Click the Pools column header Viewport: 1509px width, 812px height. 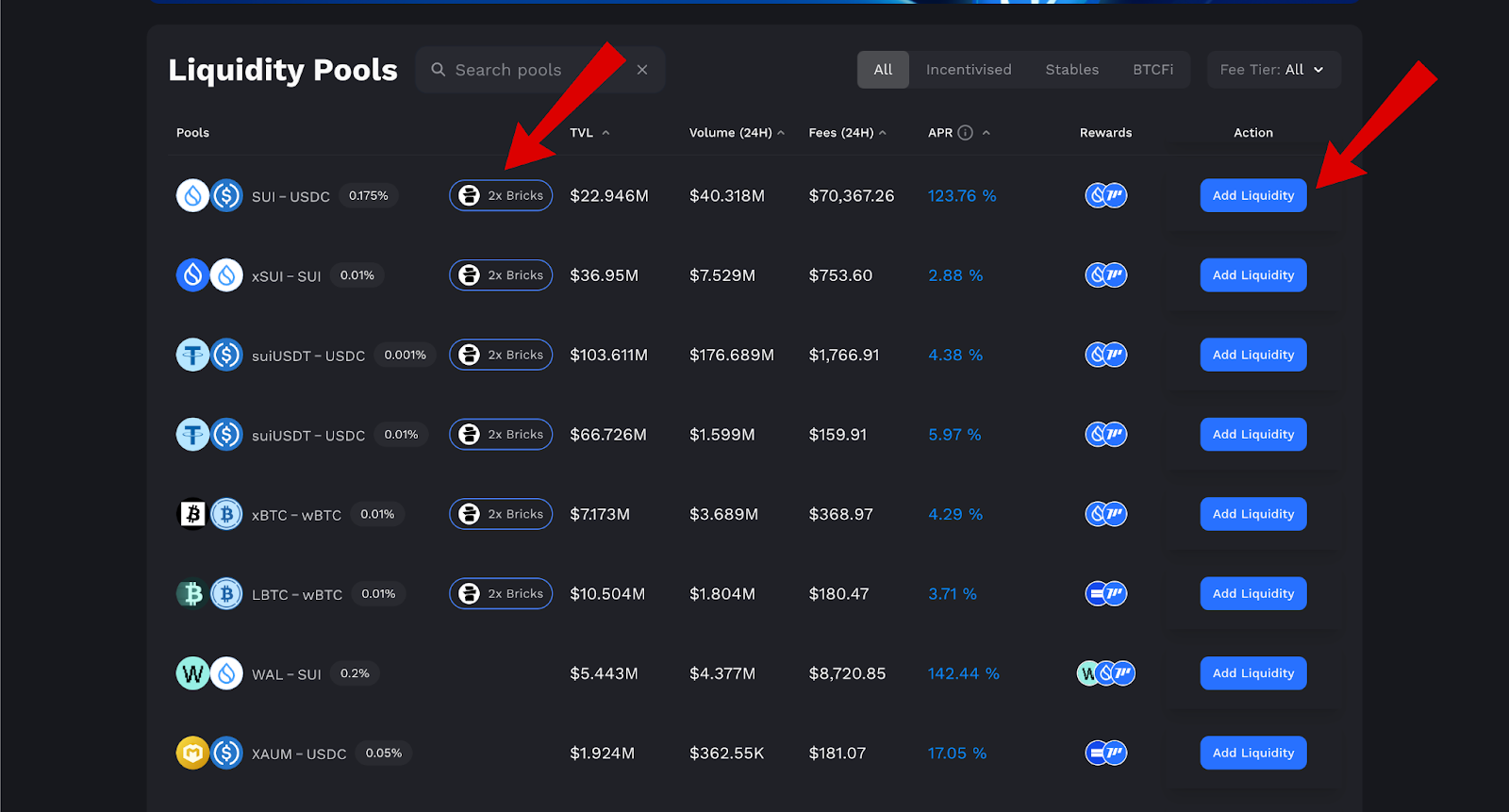(192, 133)
